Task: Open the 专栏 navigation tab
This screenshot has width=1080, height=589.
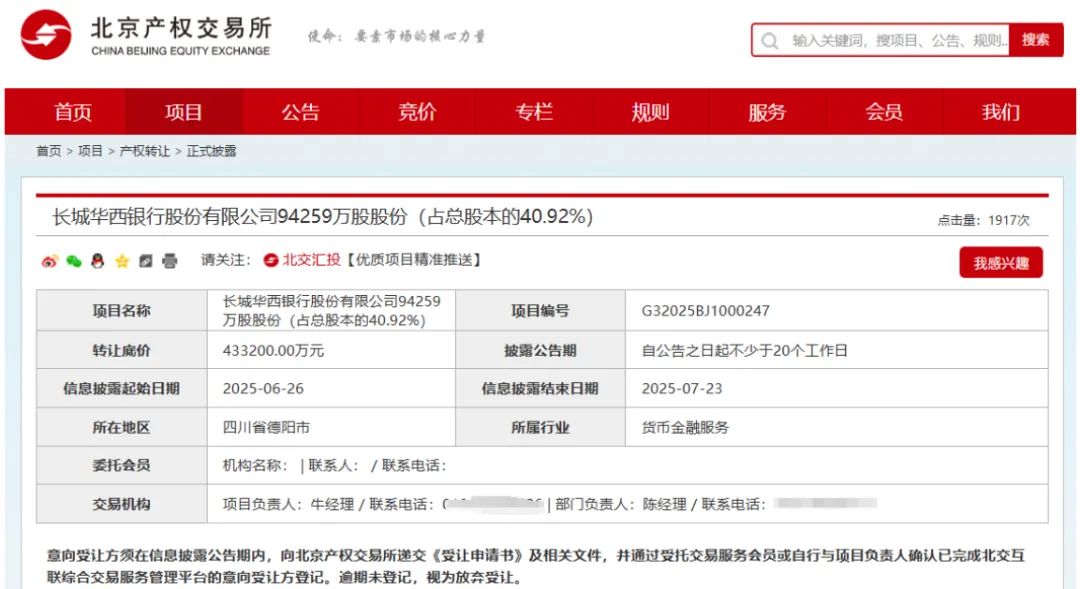Action: click(534, 112)
